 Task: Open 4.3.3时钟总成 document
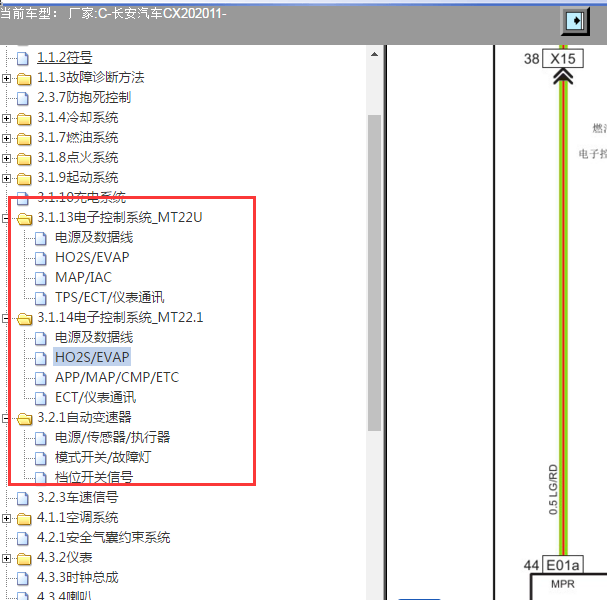tap(77, 578)
